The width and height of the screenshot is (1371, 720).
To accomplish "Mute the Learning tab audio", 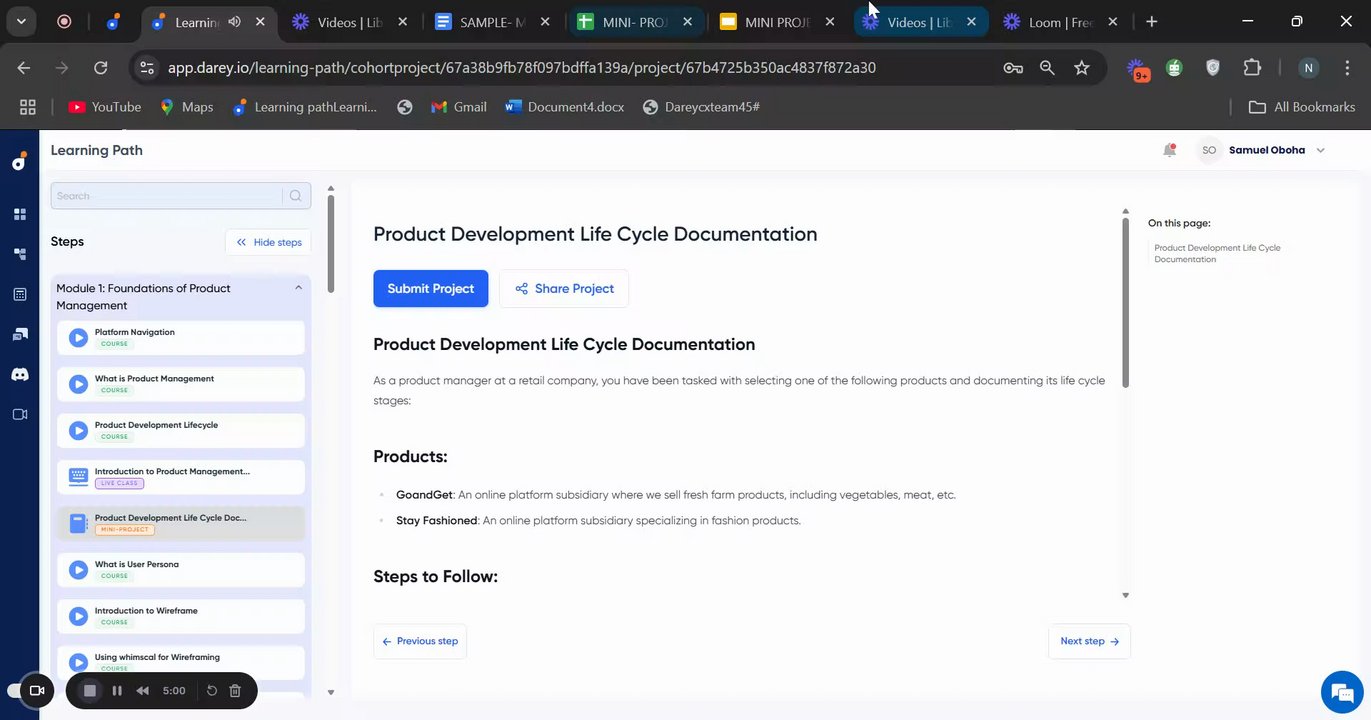I will click(x=235, y=22).
